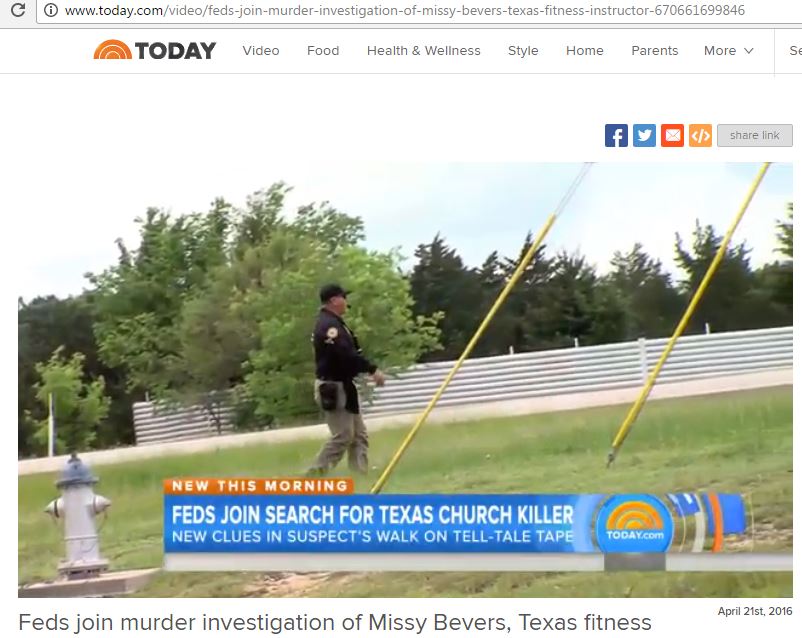Image resolution: width=802 pixels, height=638 pixels.
Task: Open the Home section link
Action: click(x=585, y=51)
